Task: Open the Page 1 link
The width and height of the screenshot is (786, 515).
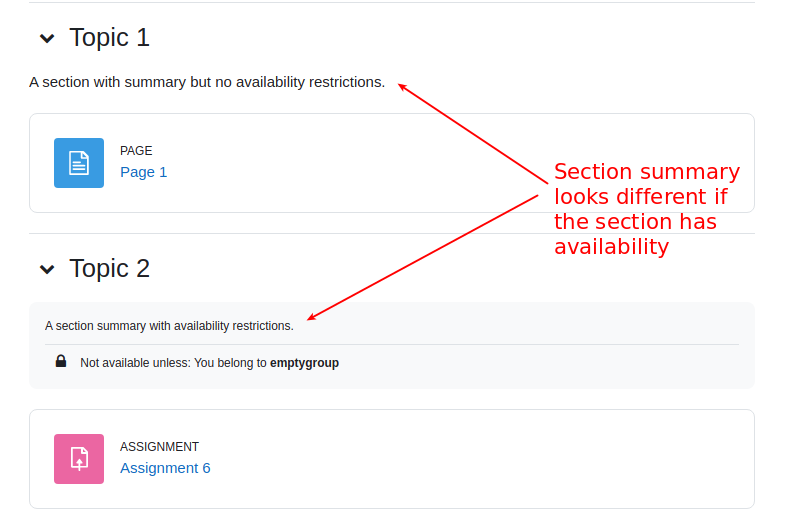Action: tap(143, 172)
